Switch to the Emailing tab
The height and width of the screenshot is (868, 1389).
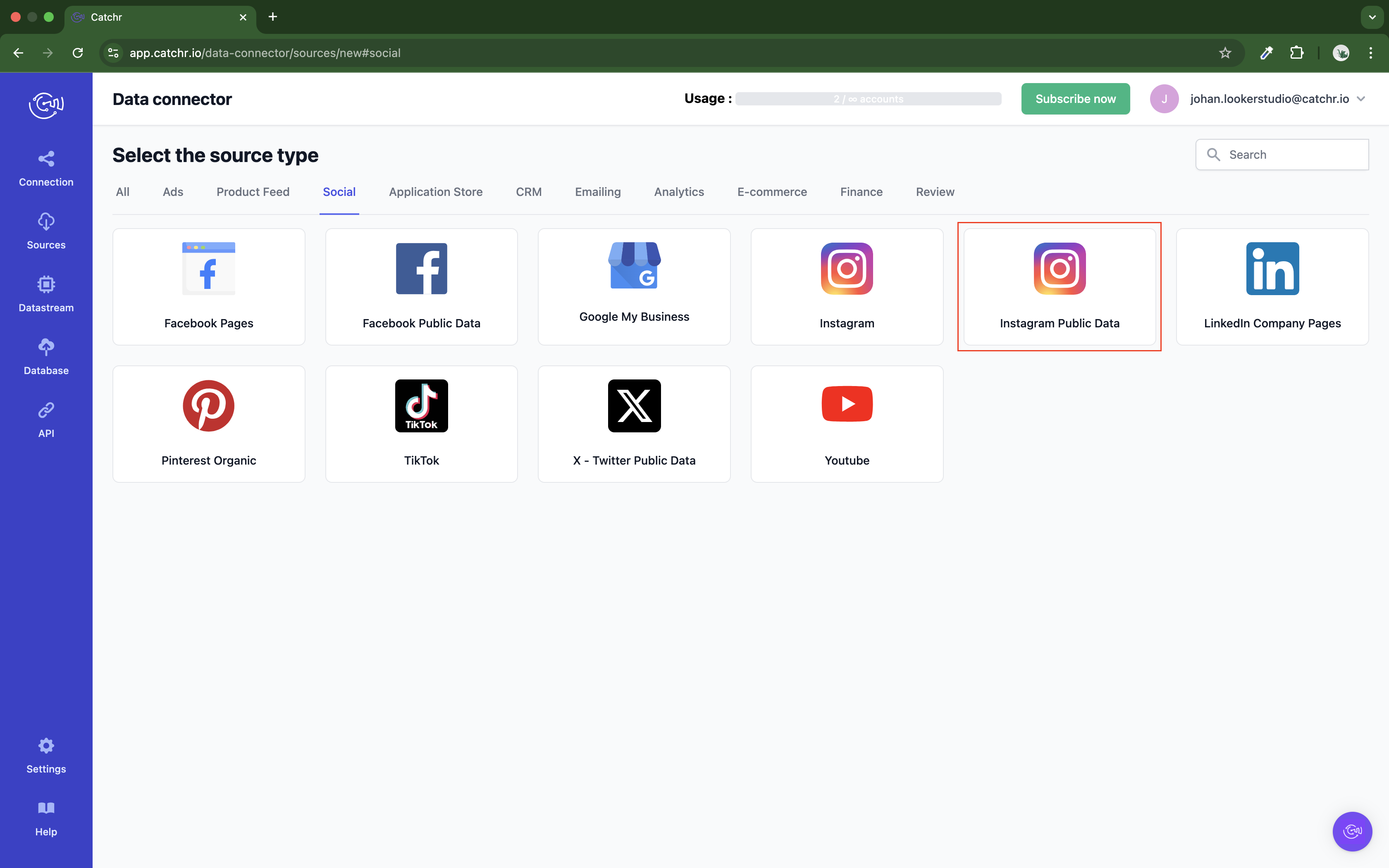coord(597,192)
